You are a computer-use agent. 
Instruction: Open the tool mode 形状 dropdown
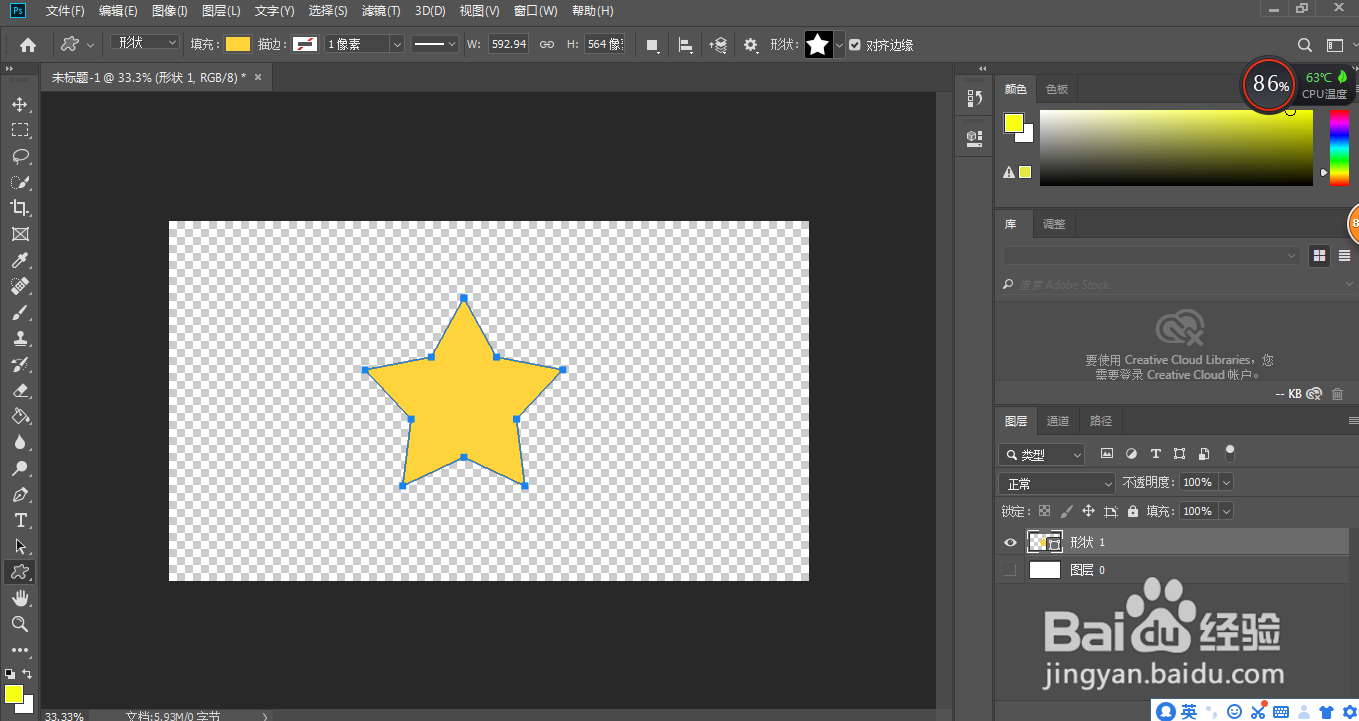tap(145, 43)
